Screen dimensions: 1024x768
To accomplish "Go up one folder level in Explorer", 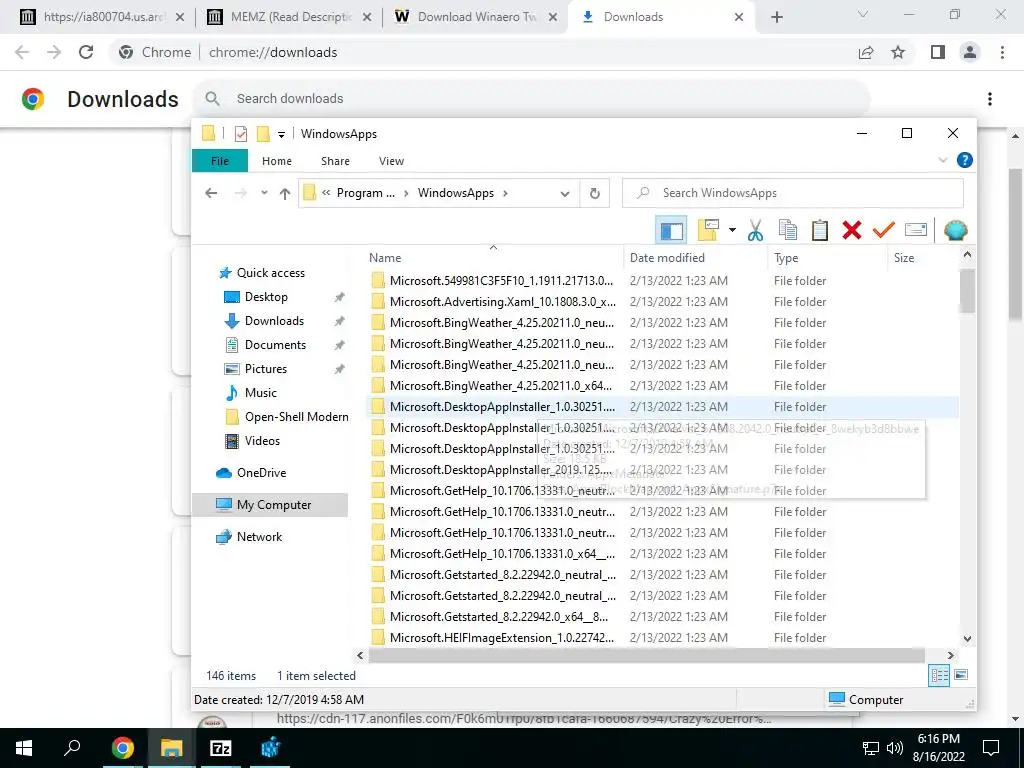I will (x=285, y=193).
